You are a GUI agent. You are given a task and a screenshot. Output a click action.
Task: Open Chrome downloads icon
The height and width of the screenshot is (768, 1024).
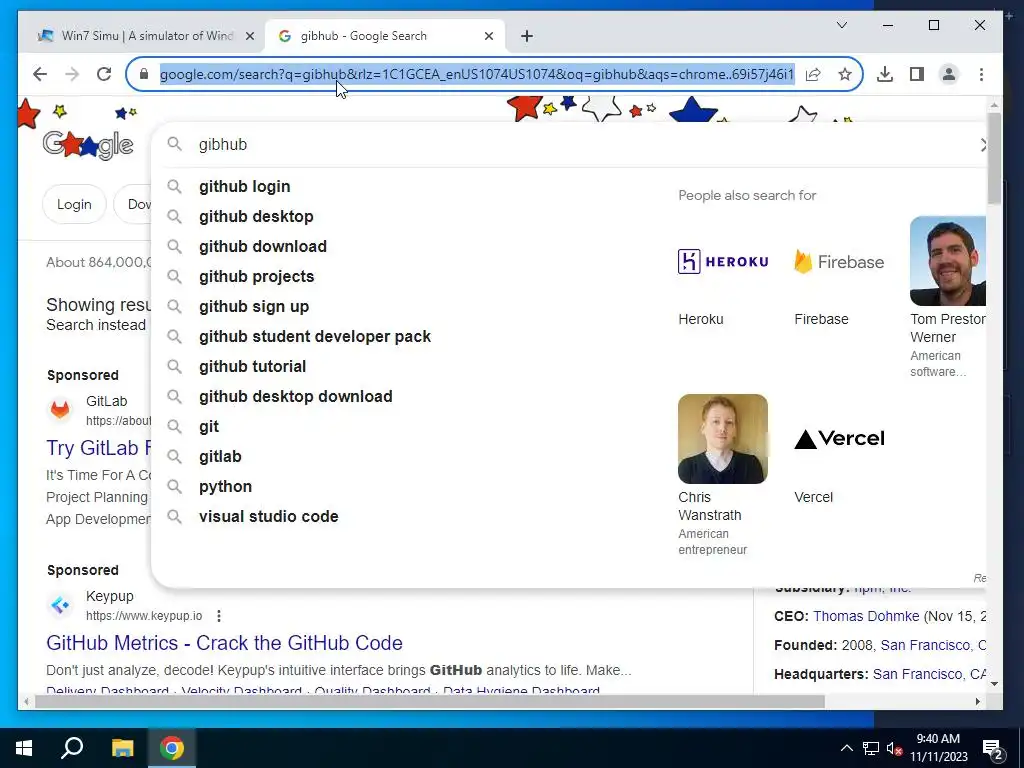click(x=885, y=74)
